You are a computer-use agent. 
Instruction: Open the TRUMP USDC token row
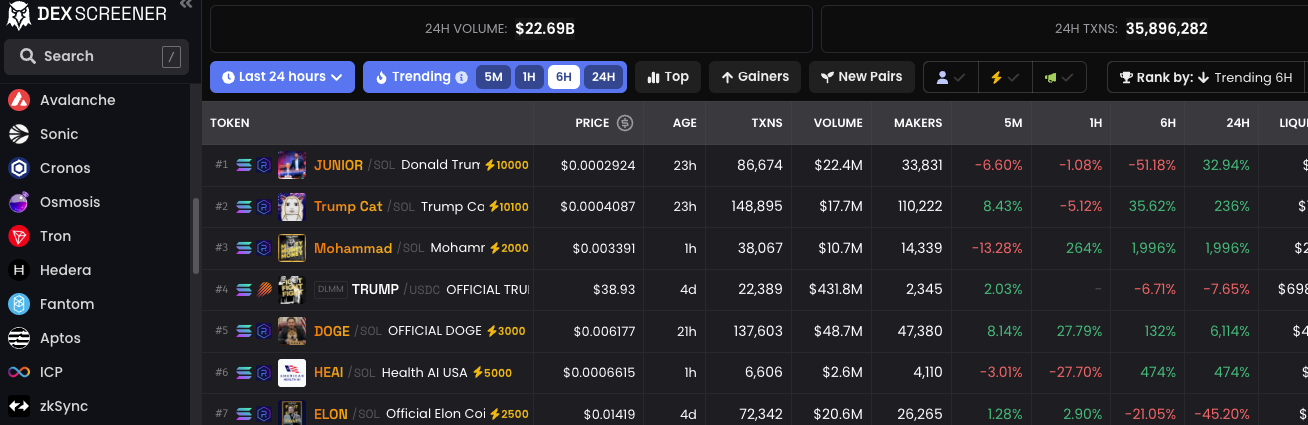[755, 289]
